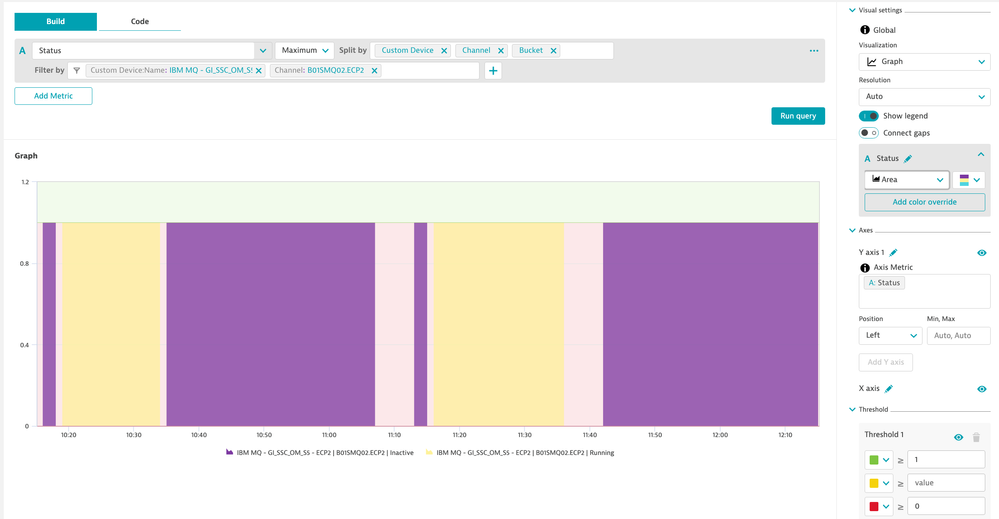This screenshot has height=519, width=999.
Task: Toggle the Show legend switch
Action: 868,116
